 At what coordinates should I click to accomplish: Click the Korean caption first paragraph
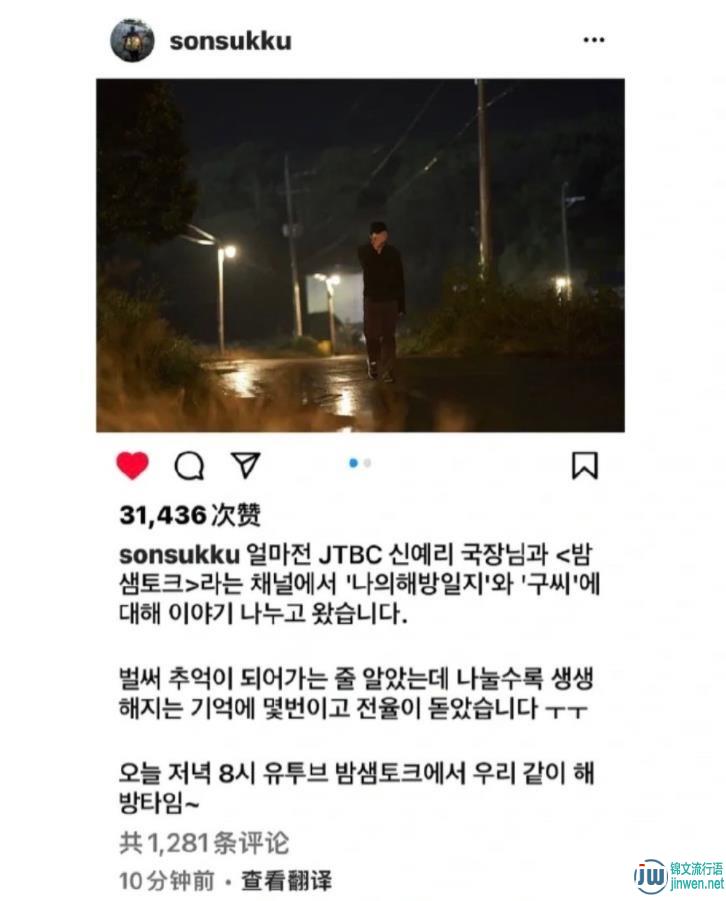point(359,584)
